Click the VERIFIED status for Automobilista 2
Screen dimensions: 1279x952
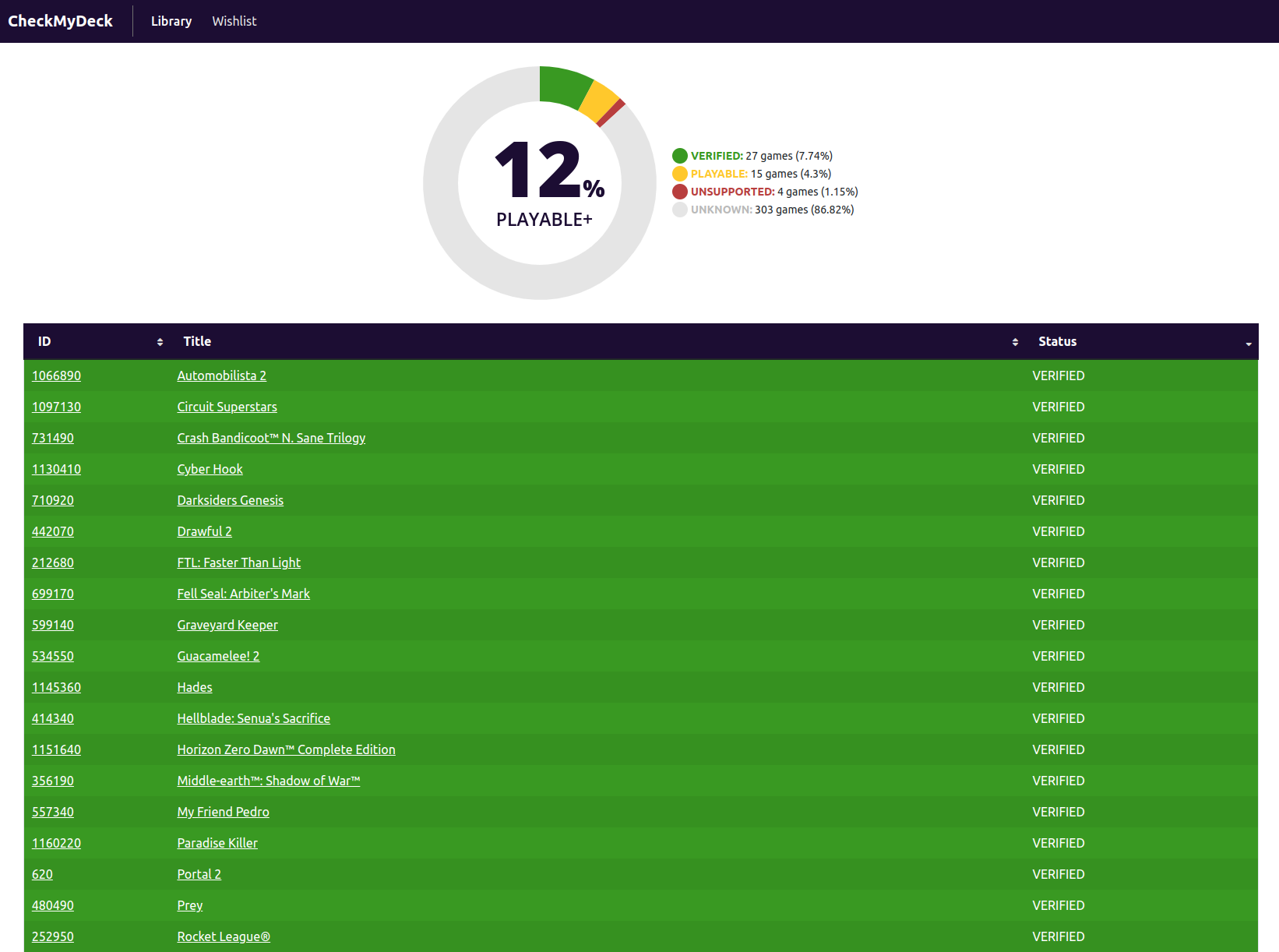(1059, 376)
